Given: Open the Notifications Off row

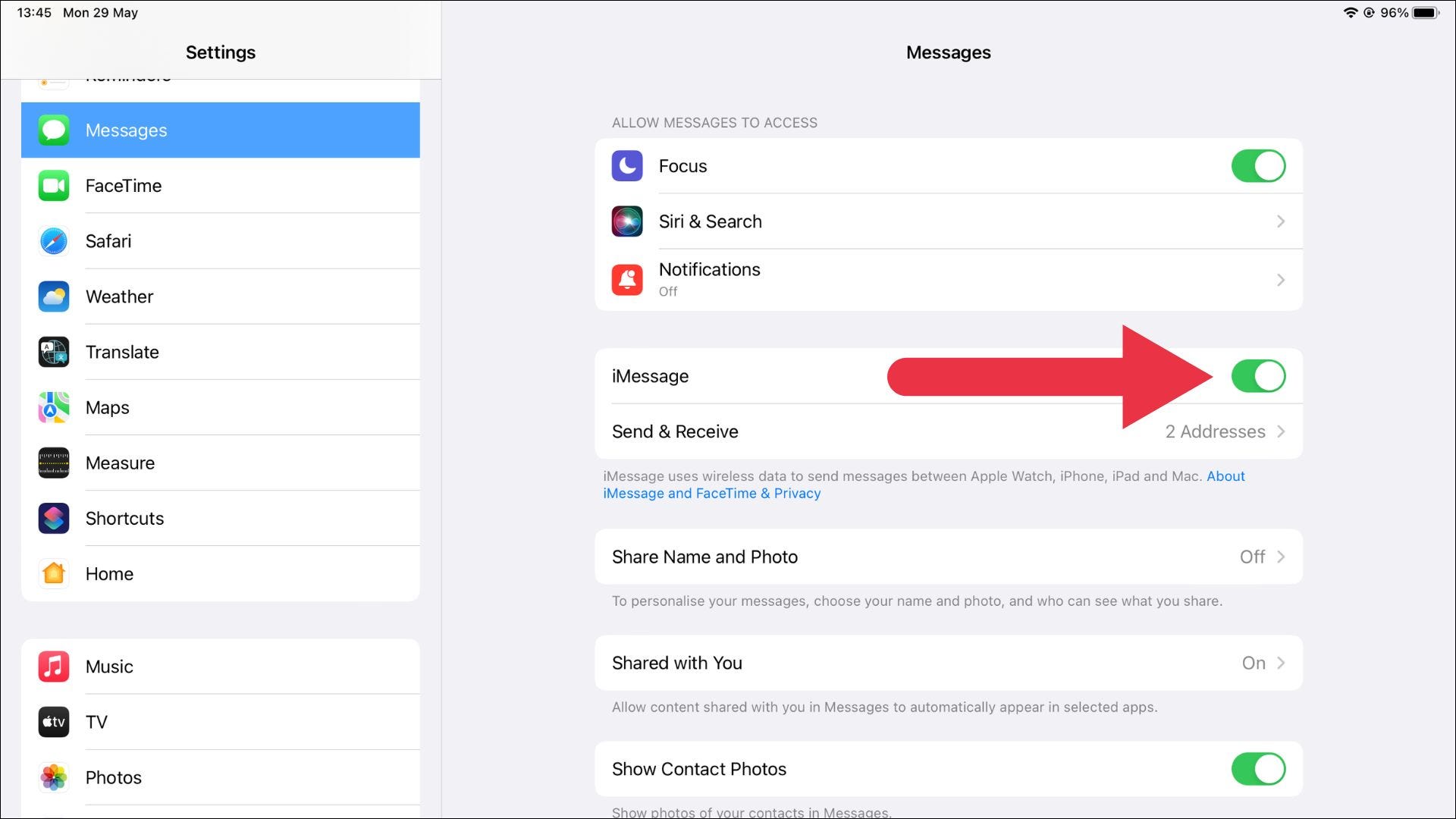Looking at the screenshot, I should pyautogui.click(x=948, y=280).
